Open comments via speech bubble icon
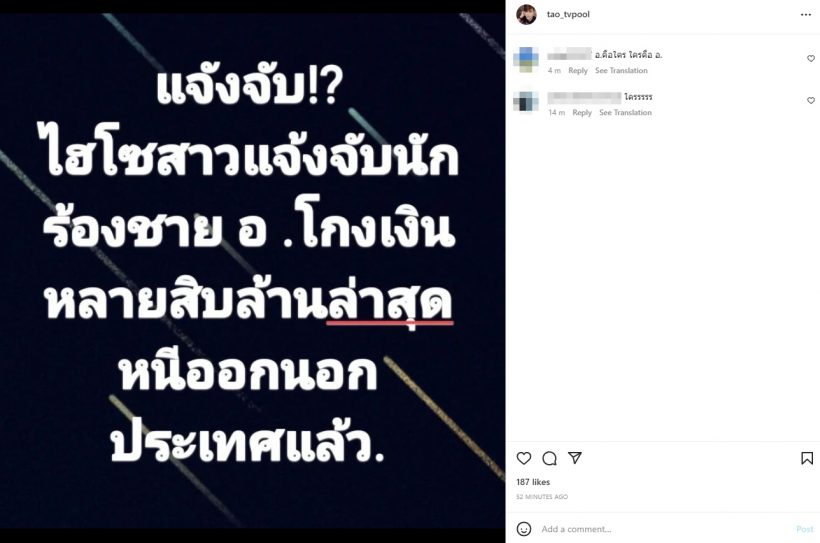 549,459
